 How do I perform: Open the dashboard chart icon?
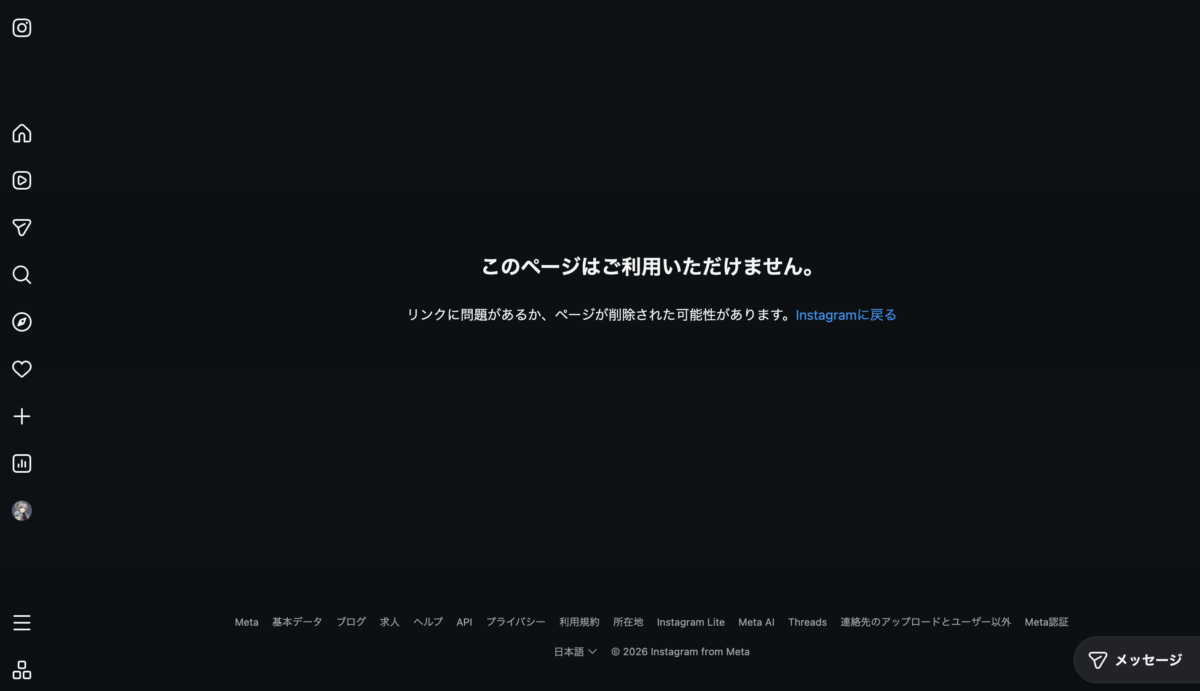[x=22, y=464]
